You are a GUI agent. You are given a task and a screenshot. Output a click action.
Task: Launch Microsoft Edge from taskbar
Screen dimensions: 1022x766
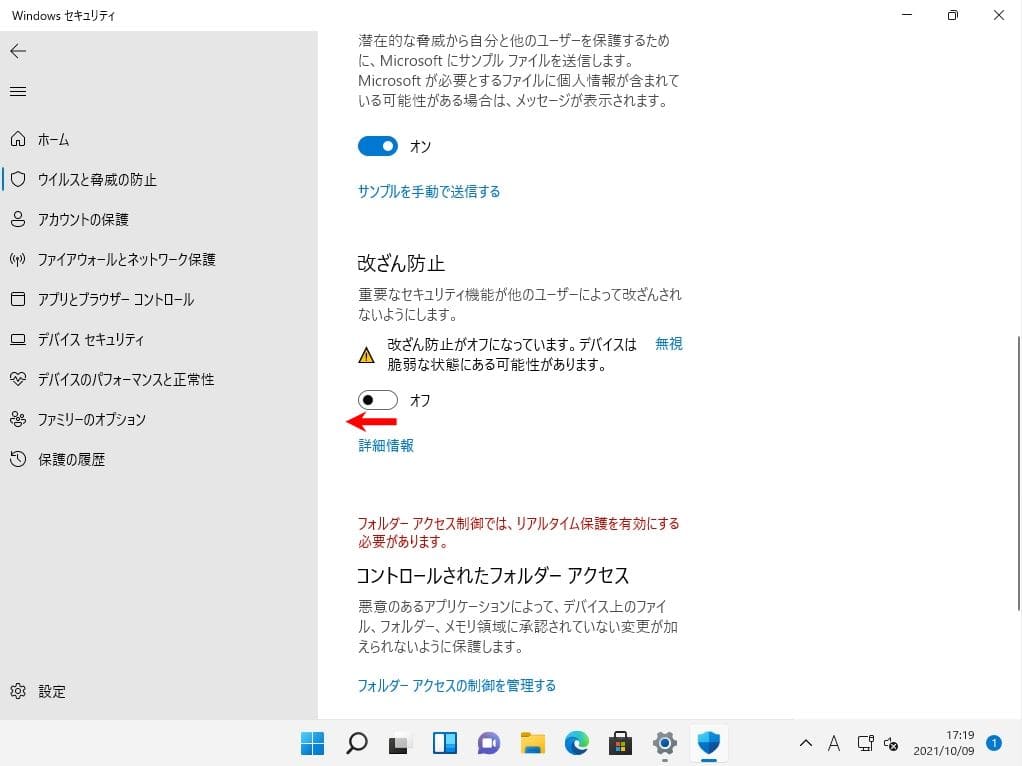point(576,743)
